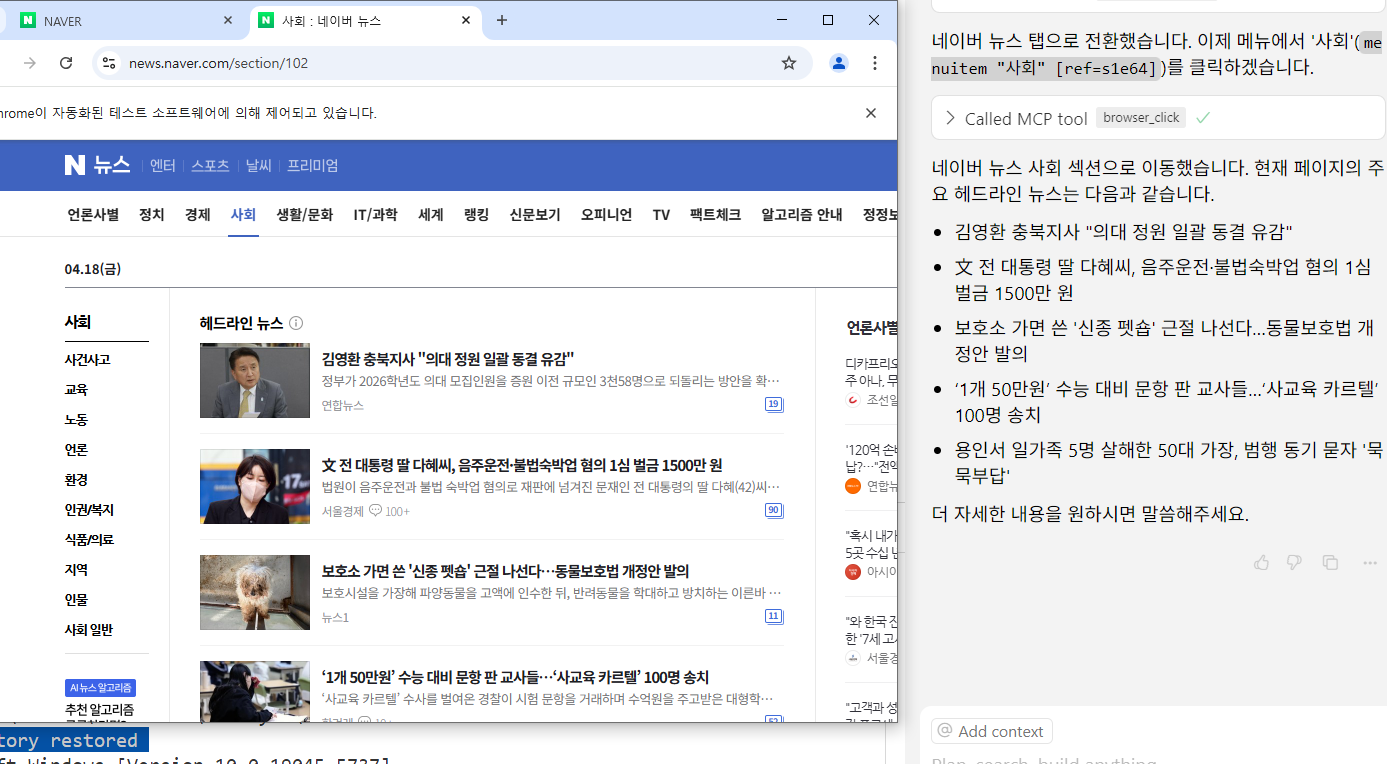The height and width of the screenshot is (764, 1387).
Task: Open the 랭킹 news page
Action: click(x=476, y=214)
